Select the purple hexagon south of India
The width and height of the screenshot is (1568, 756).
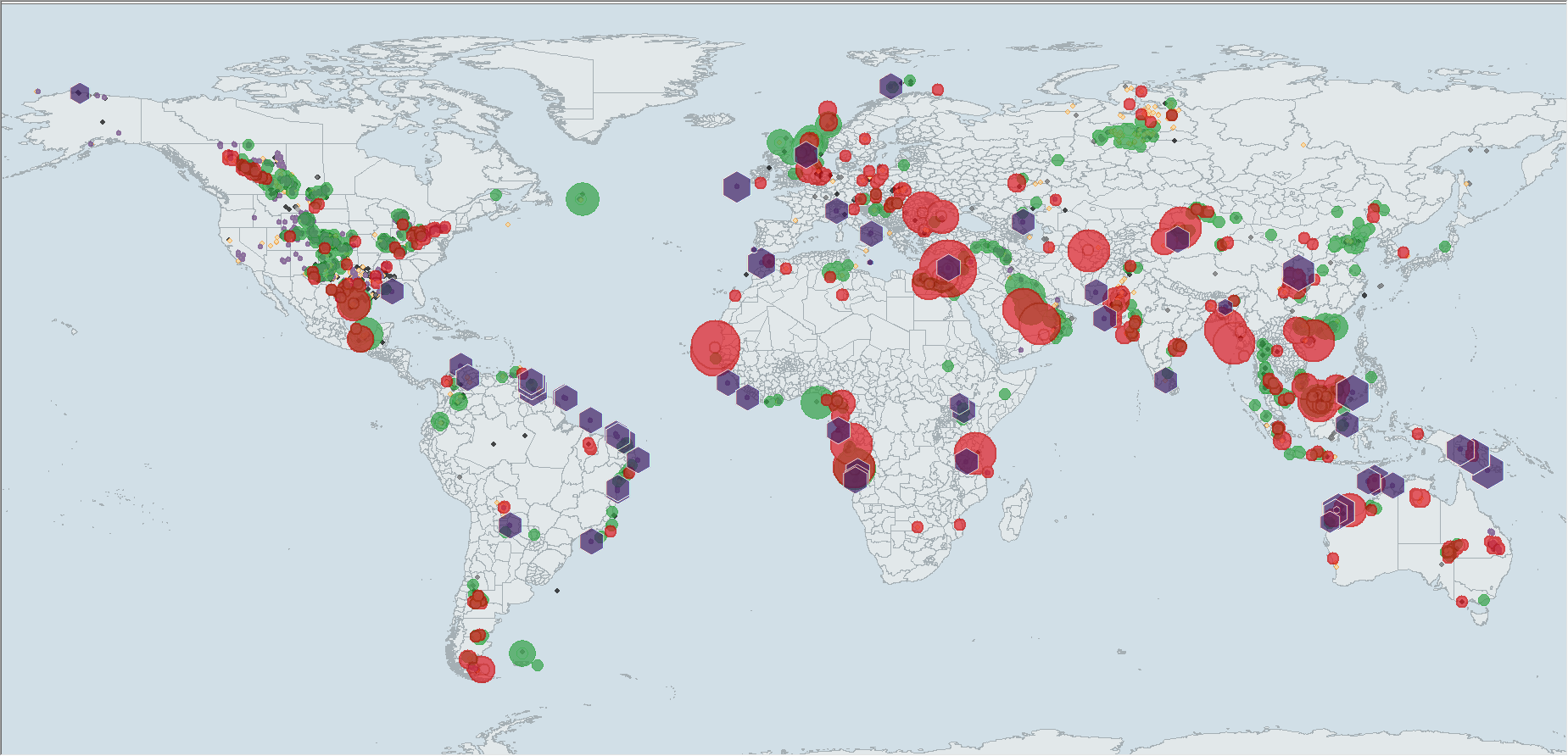click(x=1166, y=380)
